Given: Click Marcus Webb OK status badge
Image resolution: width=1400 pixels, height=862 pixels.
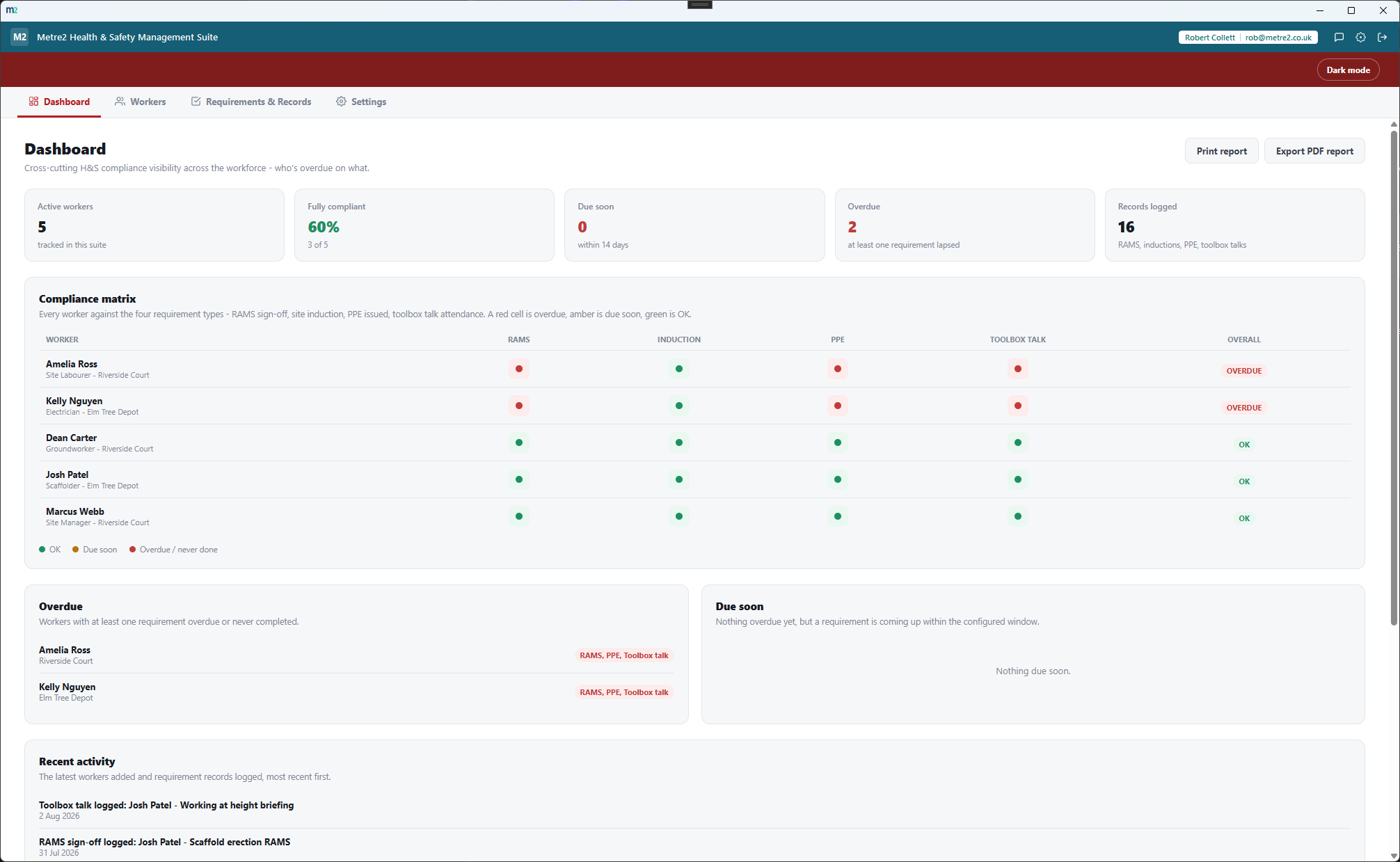Looking at the screenshot, I should point(1243,518).
